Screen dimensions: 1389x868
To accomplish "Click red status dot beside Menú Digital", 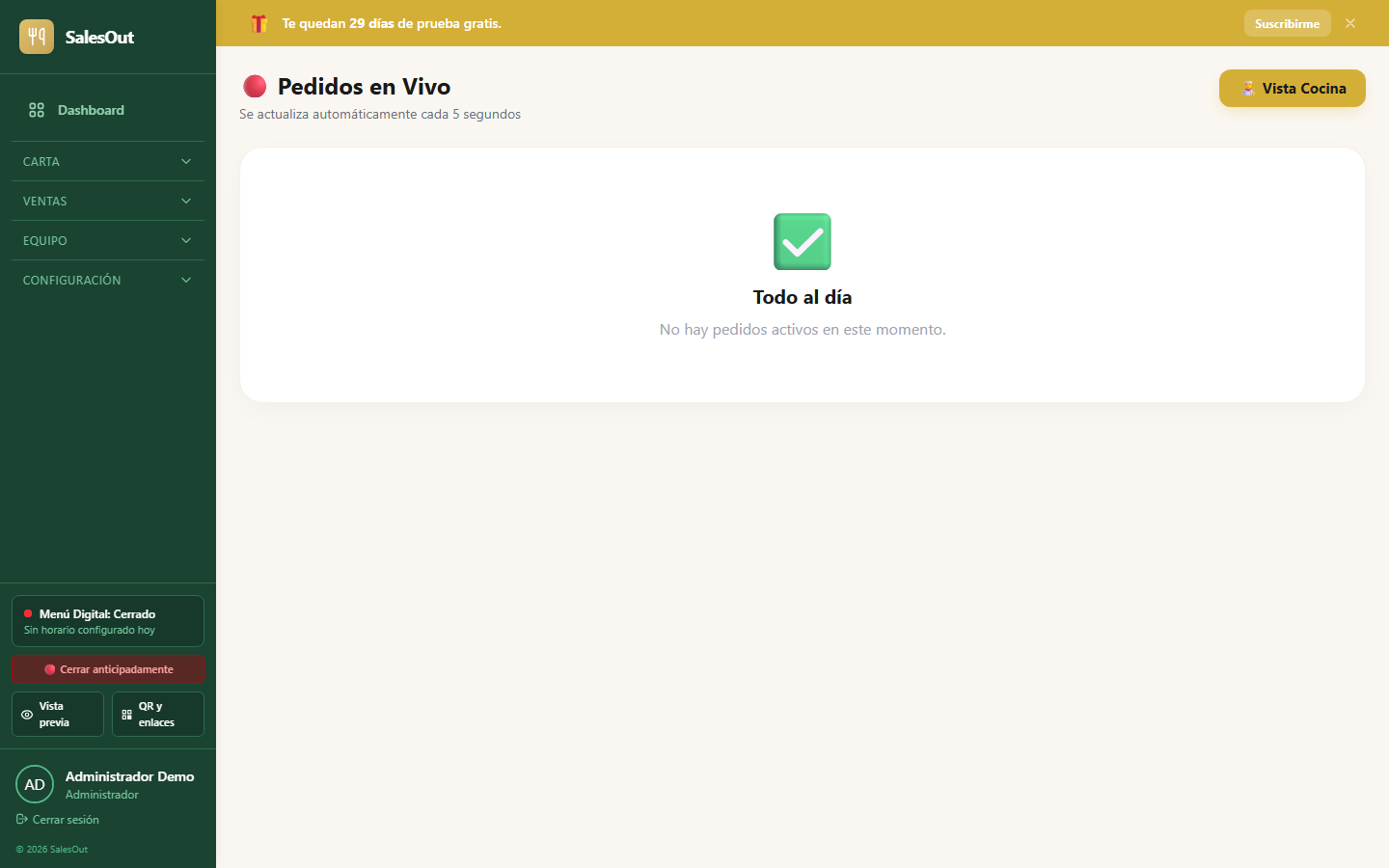I will 28,613.
